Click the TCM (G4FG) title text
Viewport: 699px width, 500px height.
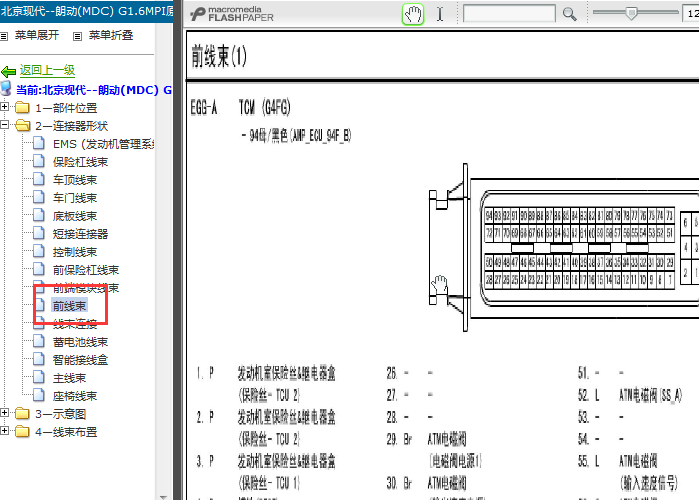pyautogui.click(x=265, y=107)
